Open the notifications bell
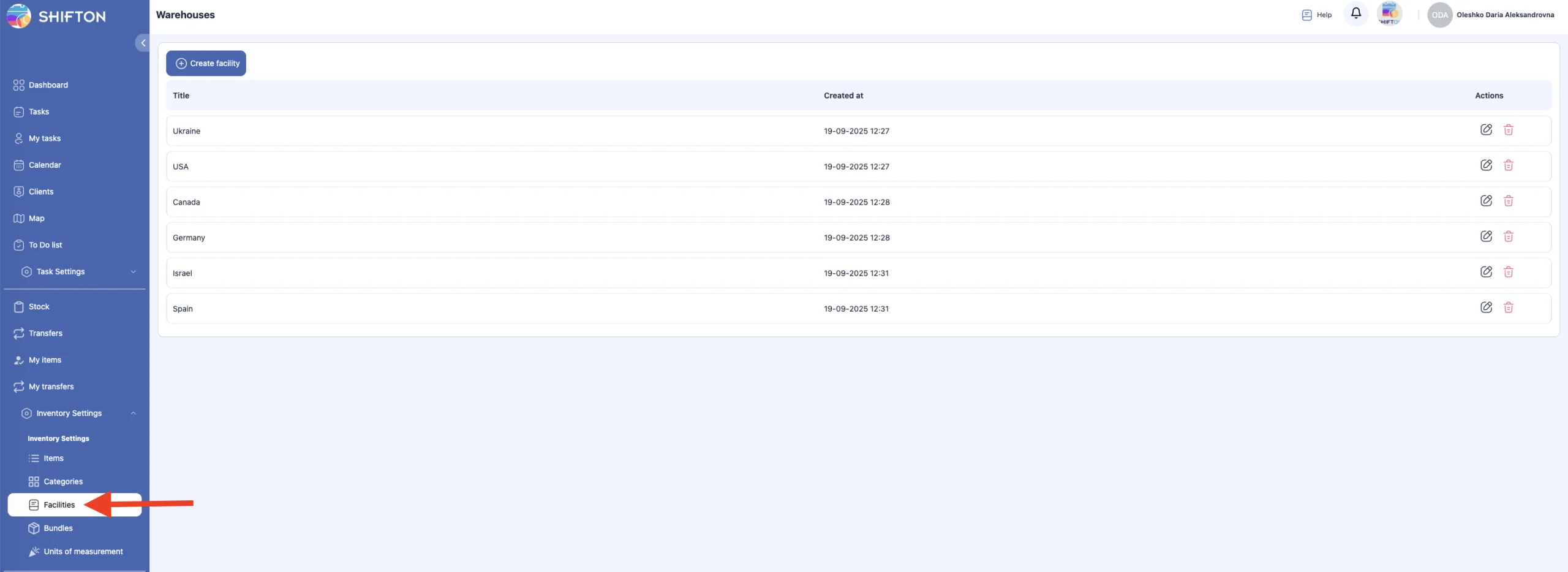The width and height of the screenshot is (1568, 572). pyautogui.click(x=1355, y=13)
